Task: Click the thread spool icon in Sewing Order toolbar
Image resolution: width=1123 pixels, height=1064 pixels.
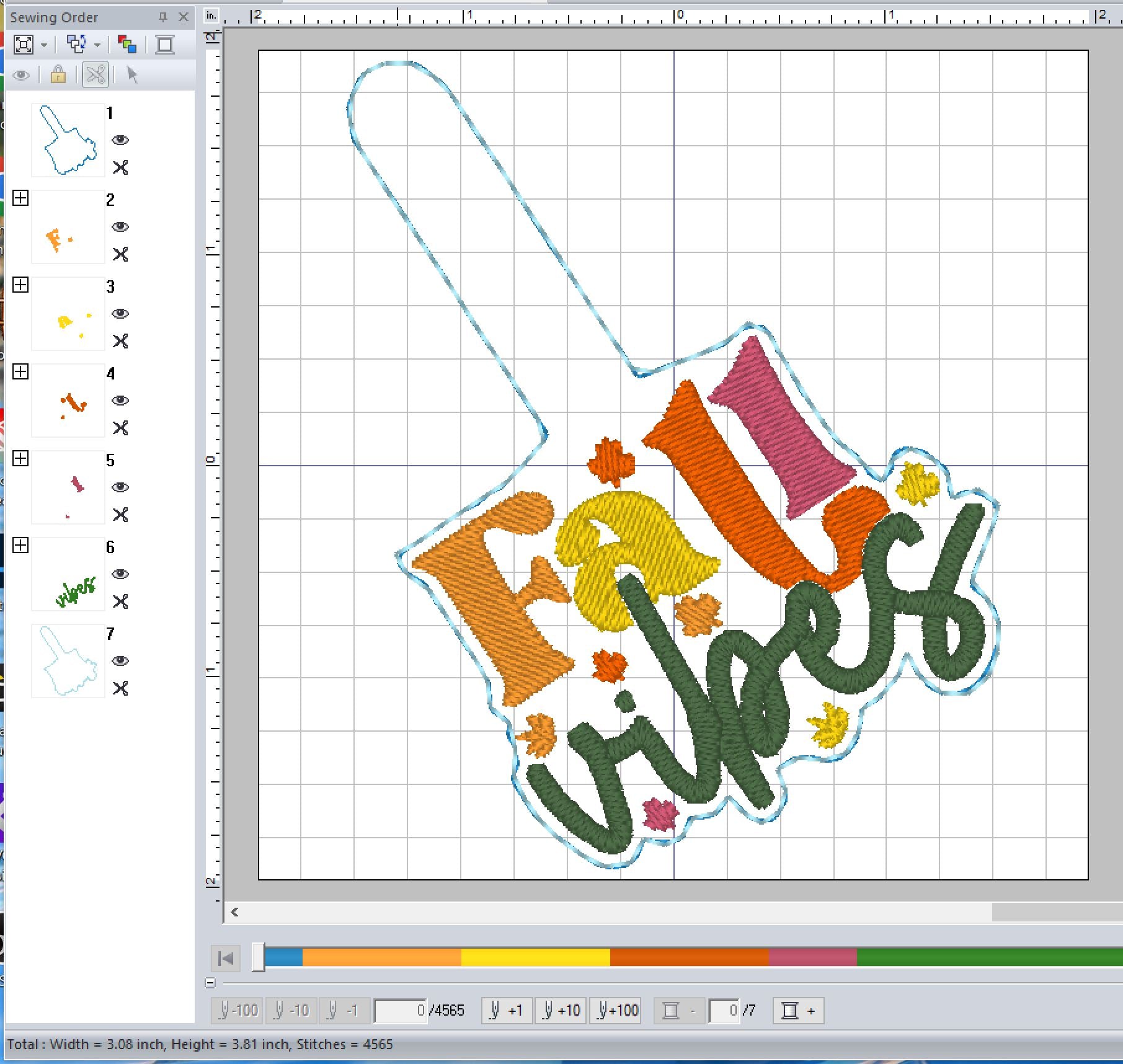Action: (x=165, y=45)
